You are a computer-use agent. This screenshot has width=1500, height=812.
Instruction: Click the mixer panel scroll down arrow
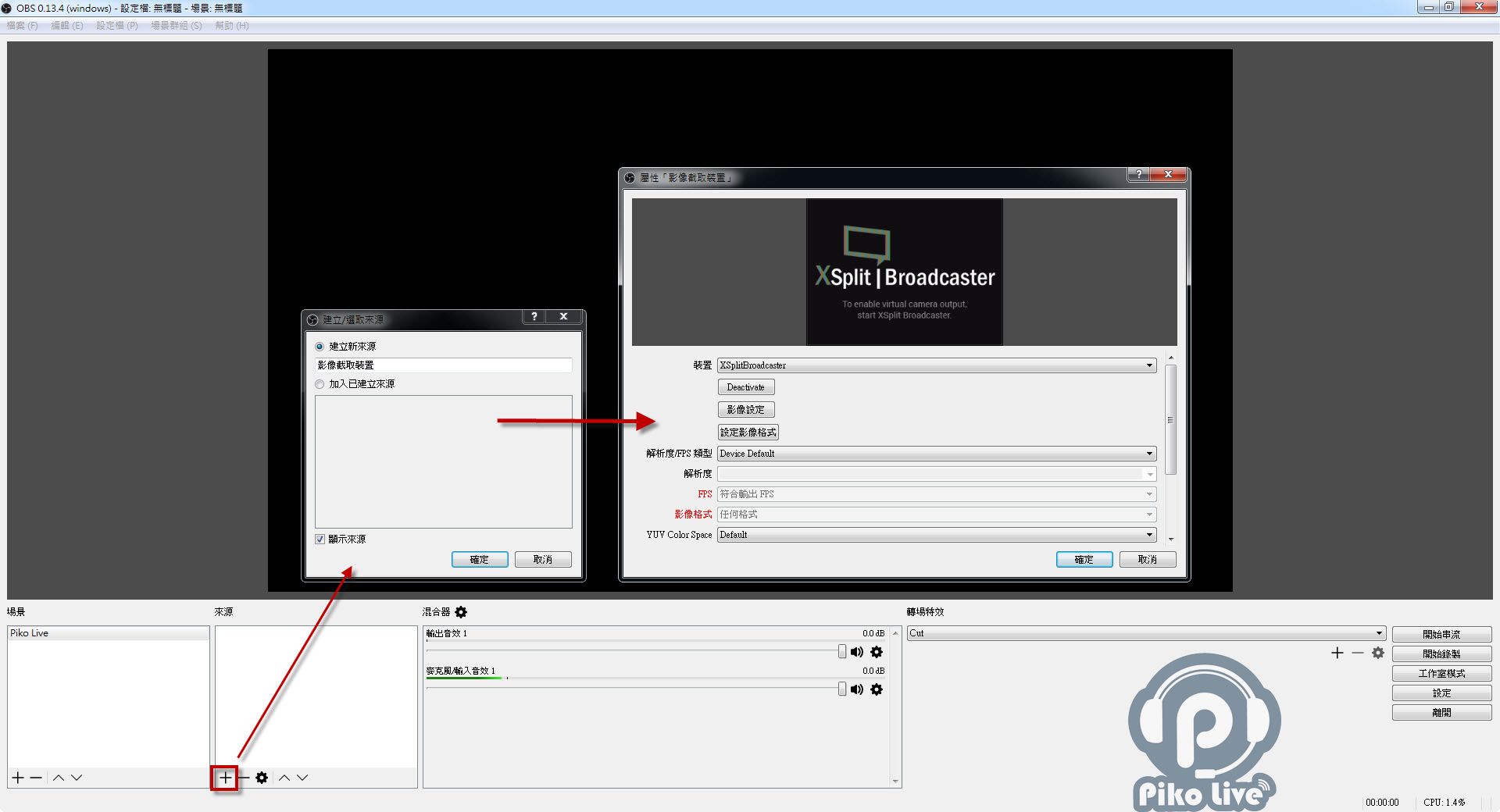point(895,782)
